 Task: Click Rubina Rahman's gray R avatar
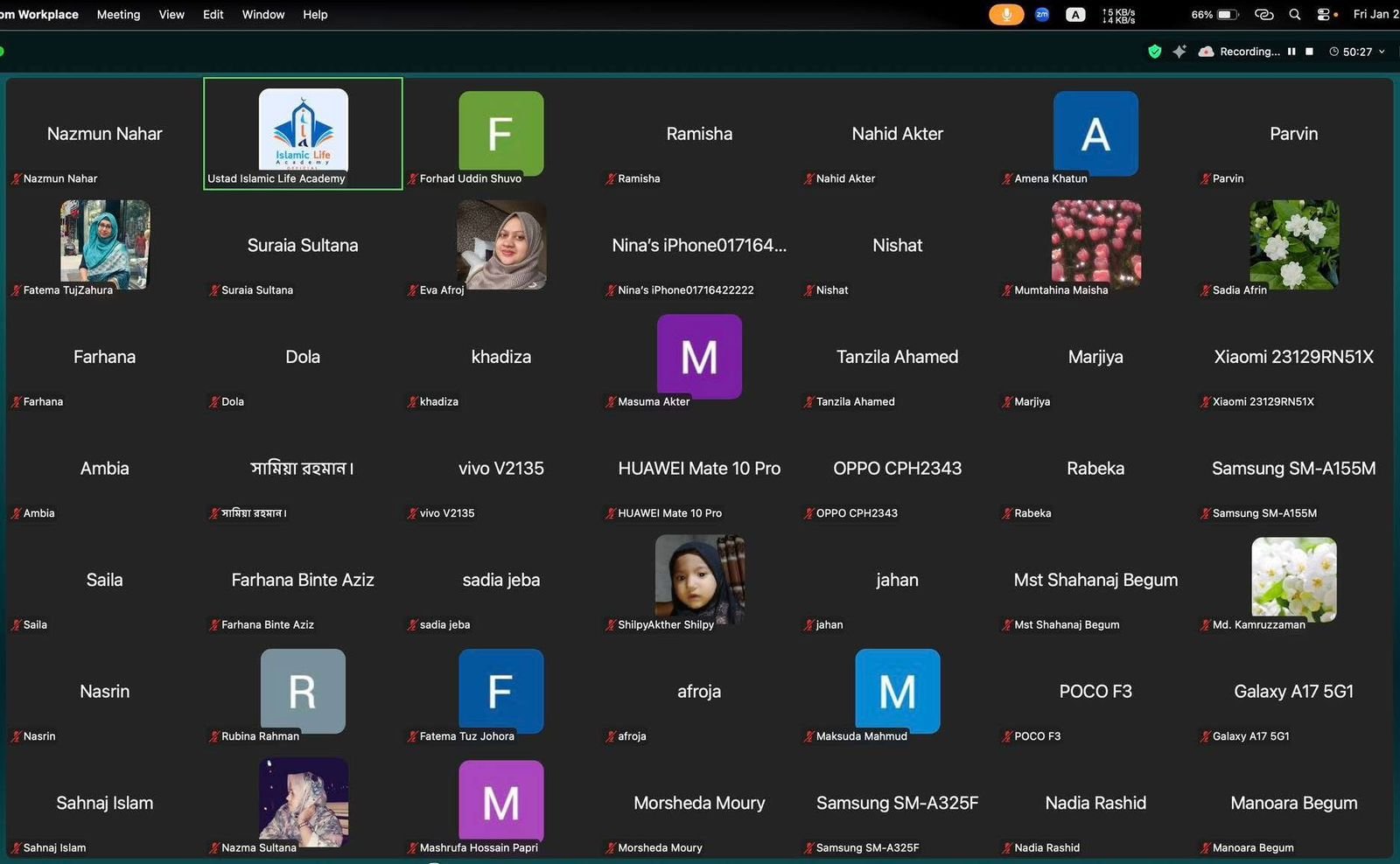coord(303,691)
